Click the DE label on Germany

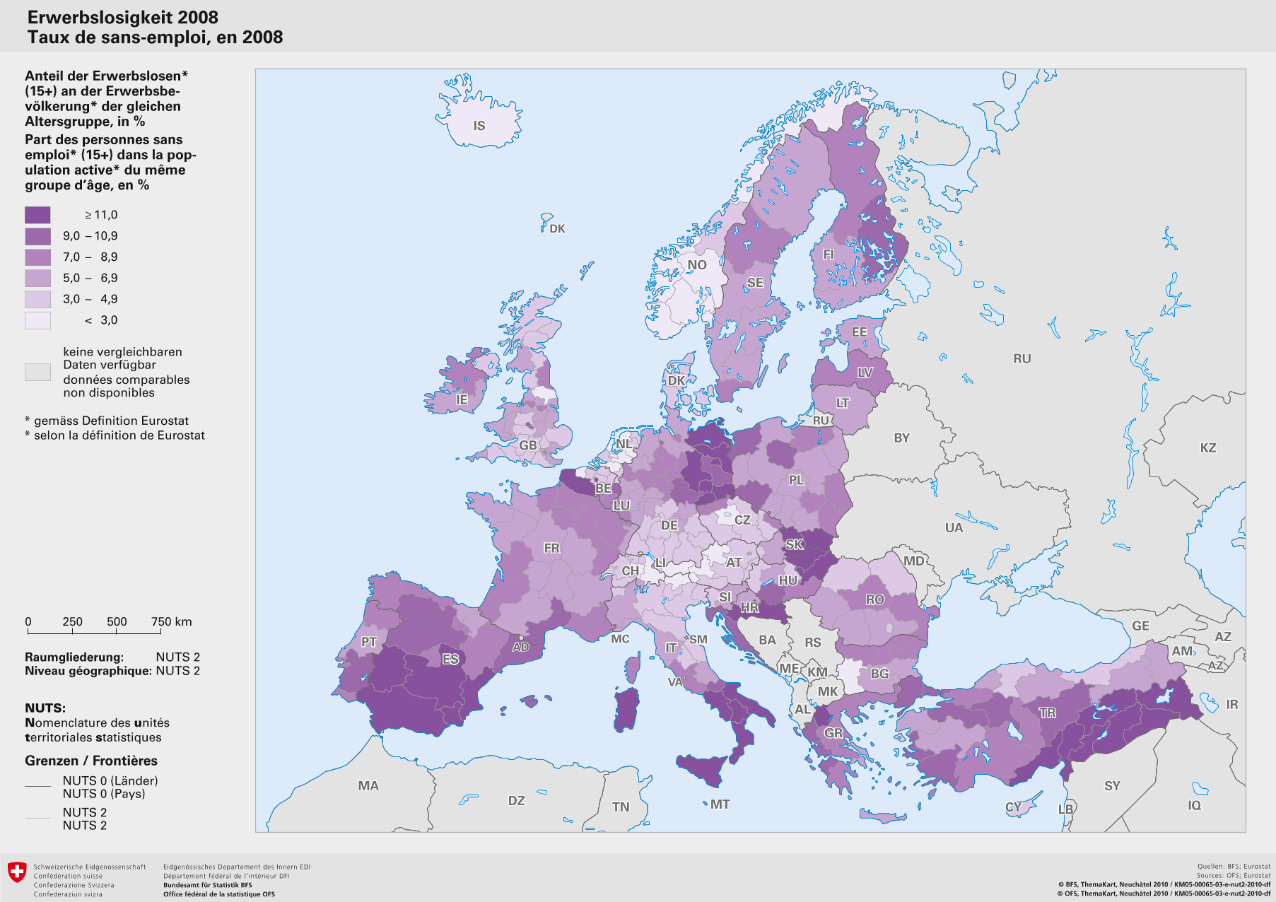(670, 525)
